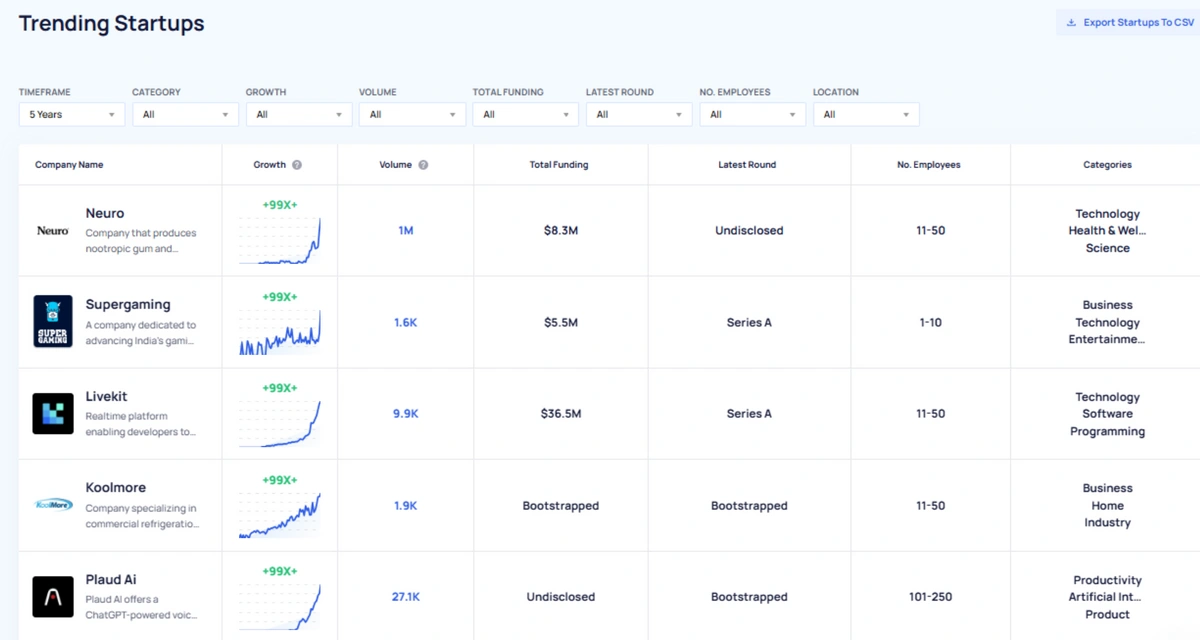Click the Volume column help icon
This screenshot has height=640, width=1200.
[423, 165]
